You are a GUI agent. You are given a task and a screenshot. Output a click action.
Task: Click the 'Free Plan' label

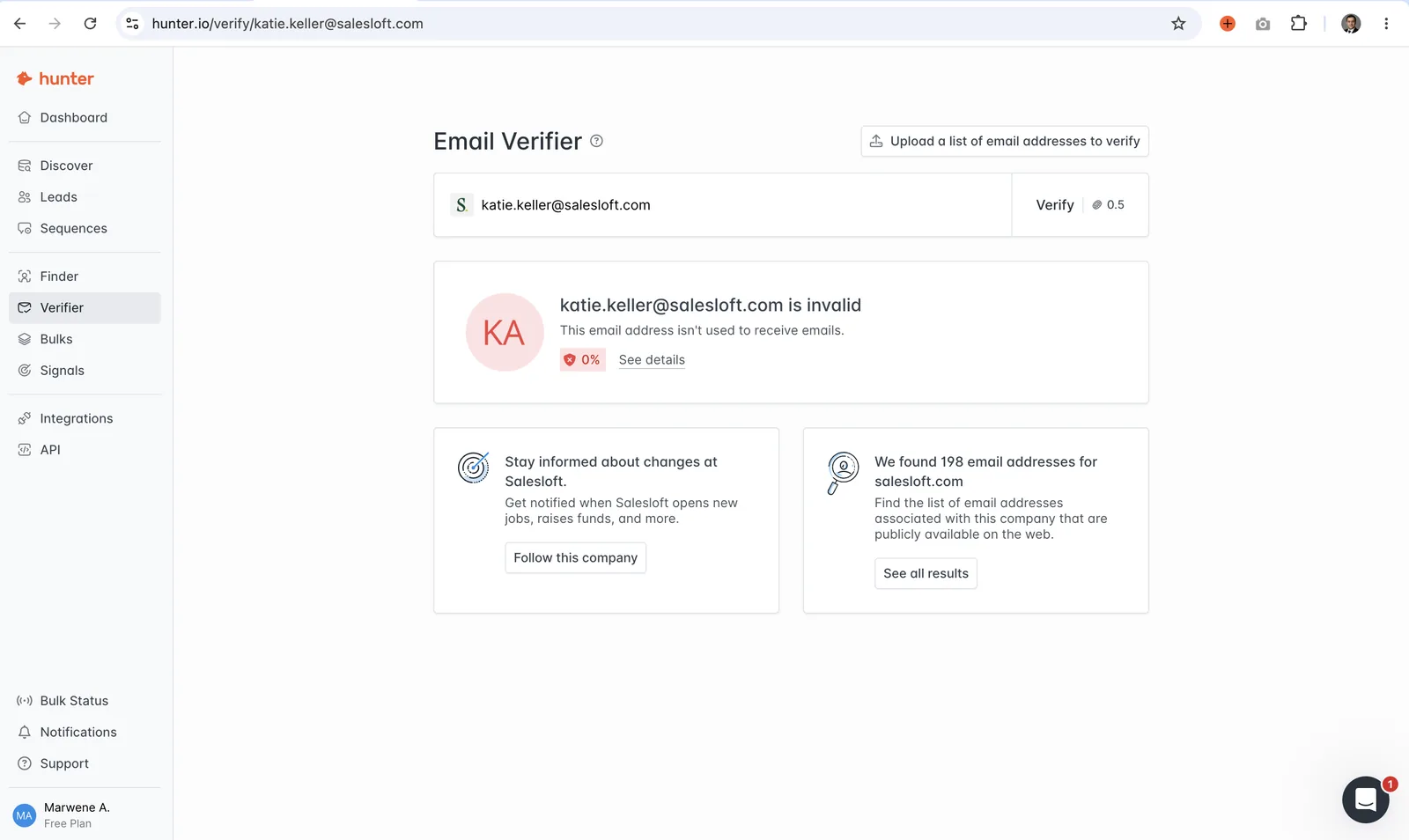(x=68, y=824)
